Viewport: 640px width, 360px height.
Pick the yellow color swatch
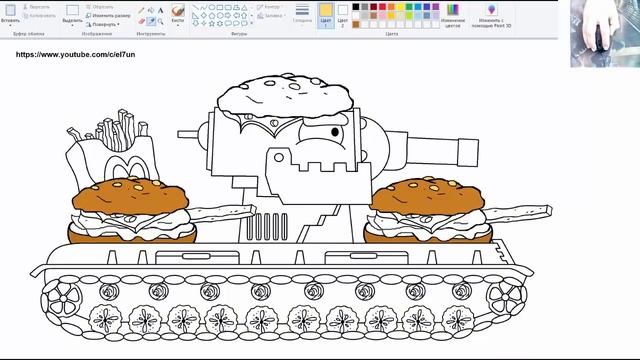(400, 7)
